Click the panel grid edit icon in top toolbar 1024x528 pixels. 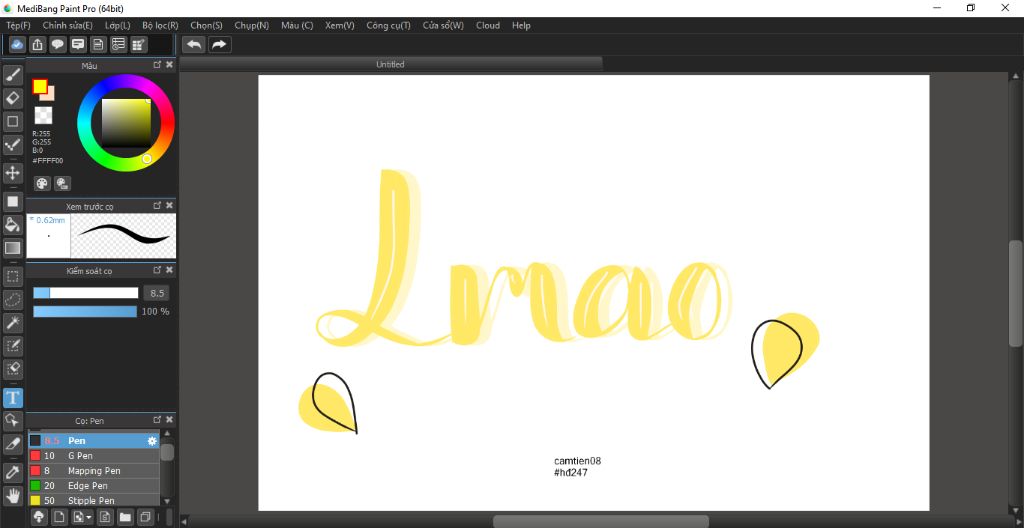[x=138, y=44]
